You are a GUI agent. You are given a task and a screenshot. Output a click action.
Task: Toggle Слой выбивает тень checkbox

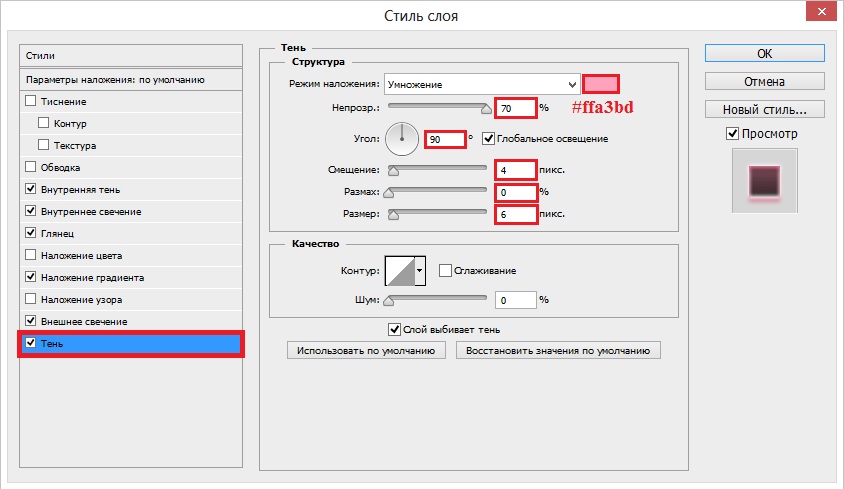tap(395, 329)
